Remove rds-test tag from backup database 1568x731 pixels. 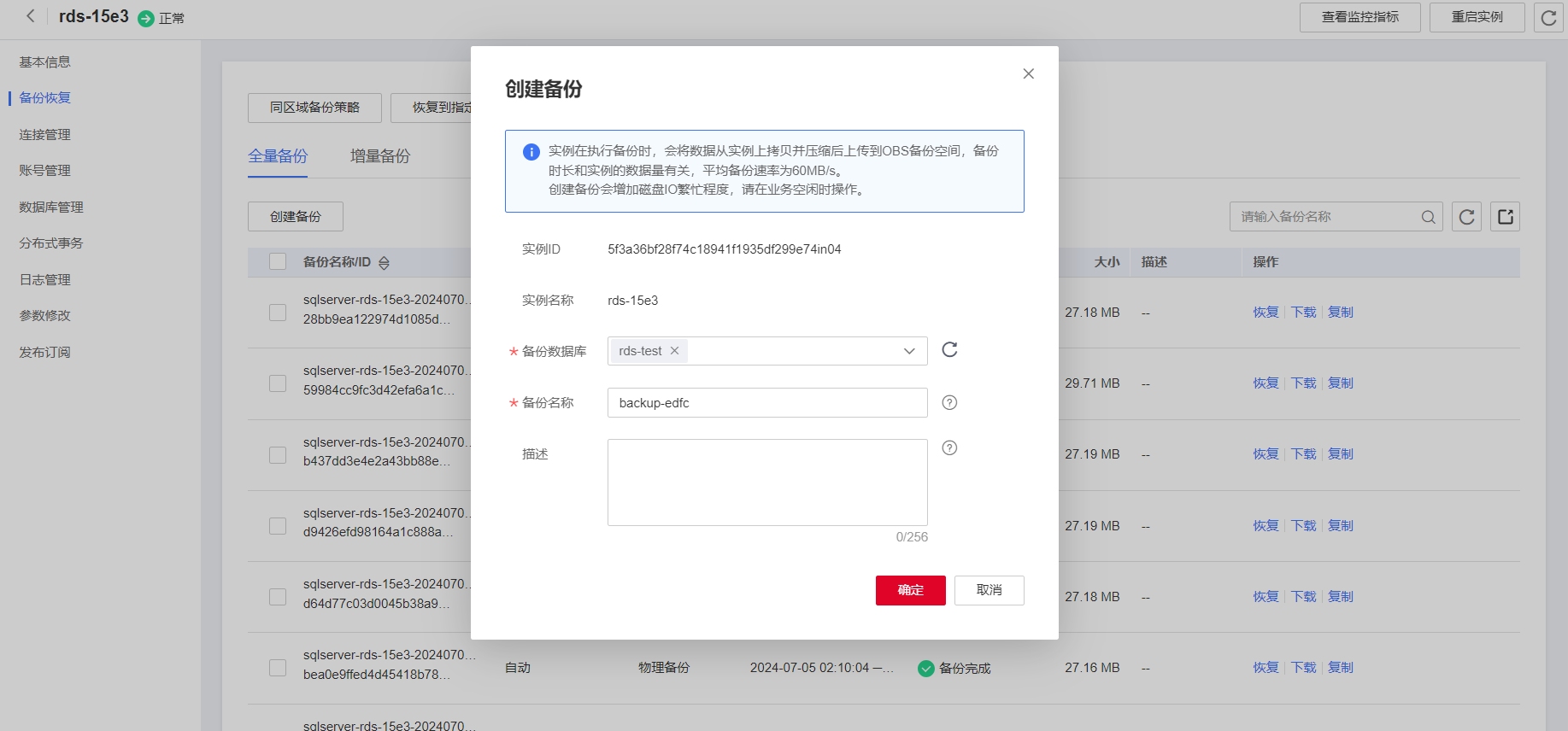674,351
